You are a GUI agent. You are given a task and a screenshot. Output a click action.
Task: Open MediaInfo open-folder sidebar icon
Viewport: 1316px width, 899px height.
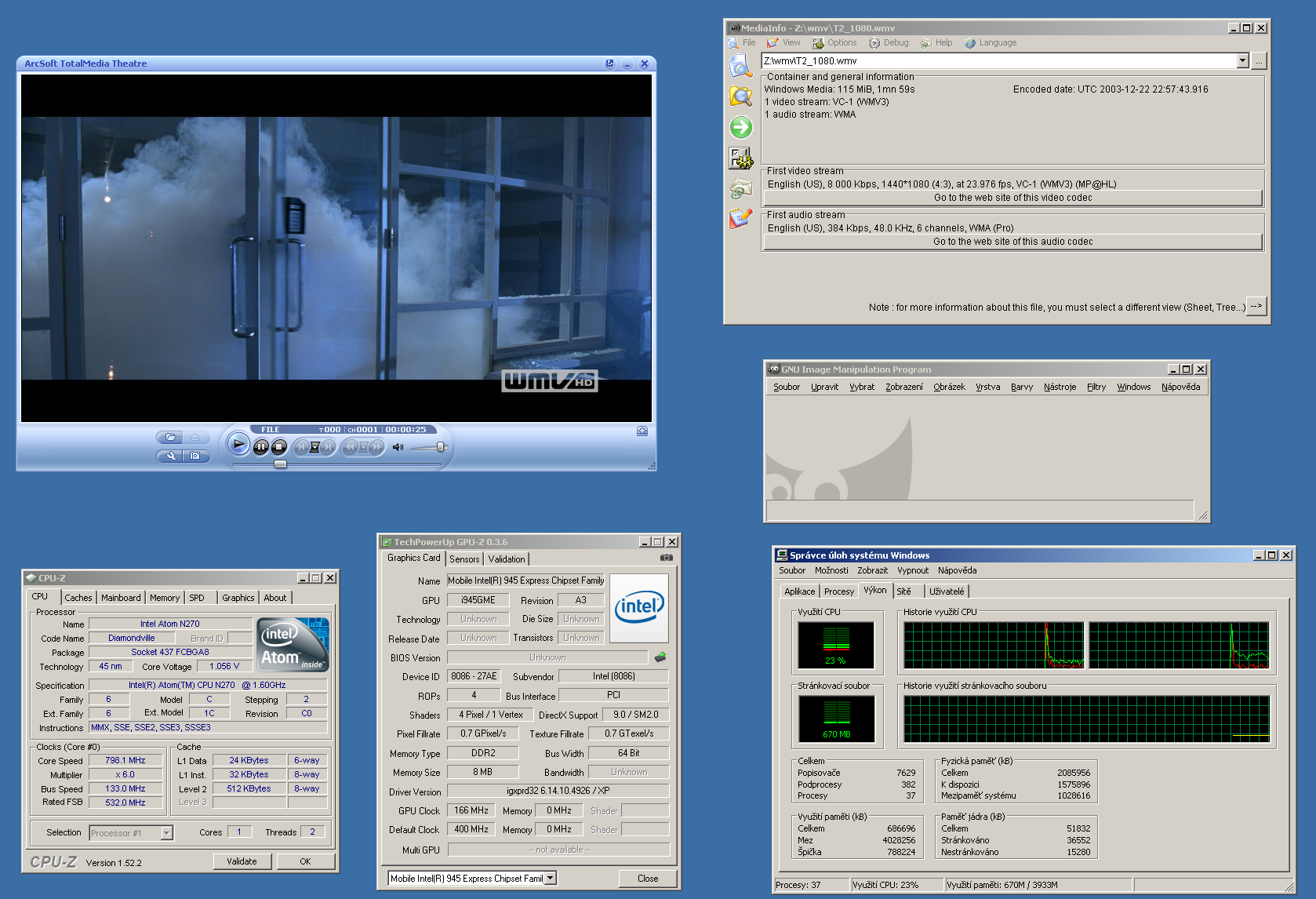pos(740,96)
